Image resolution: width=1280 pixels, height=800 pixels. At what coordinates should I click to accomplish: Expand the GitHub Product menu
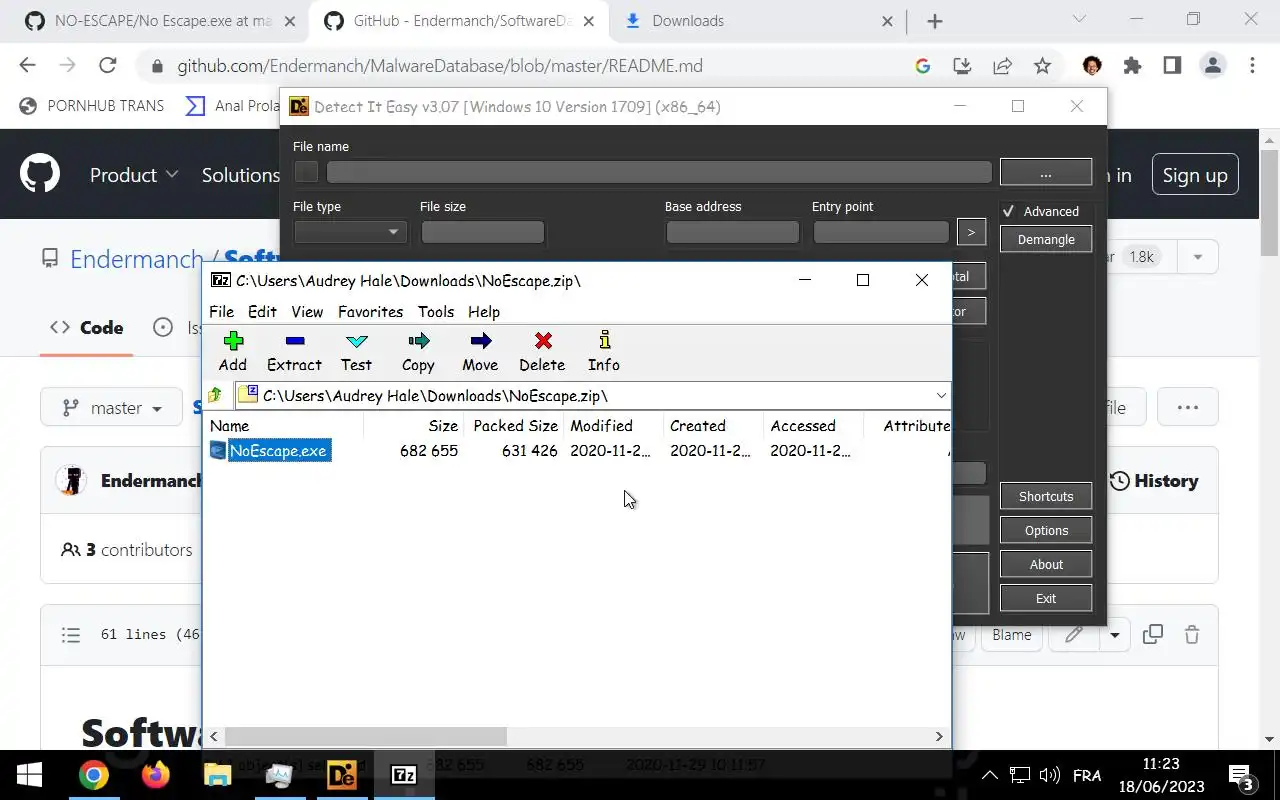(134, 175)
